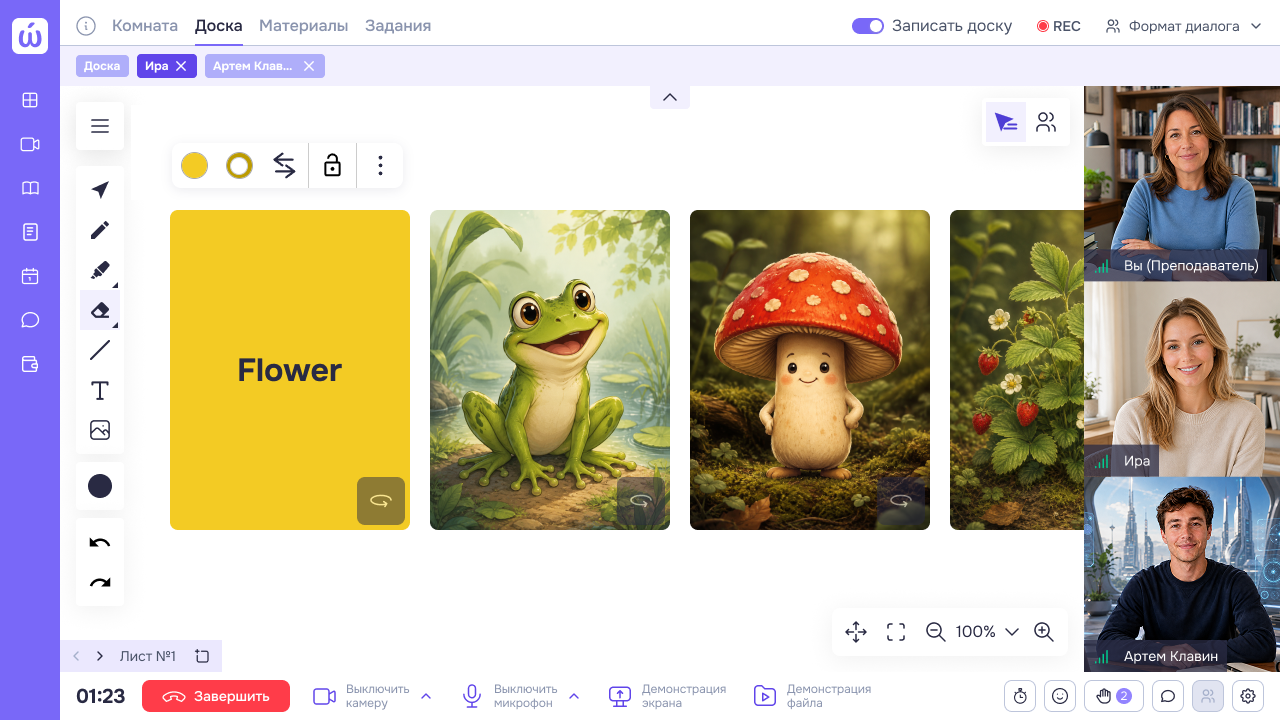
Task: Click the red Завершить button
Action: point(216,696)
